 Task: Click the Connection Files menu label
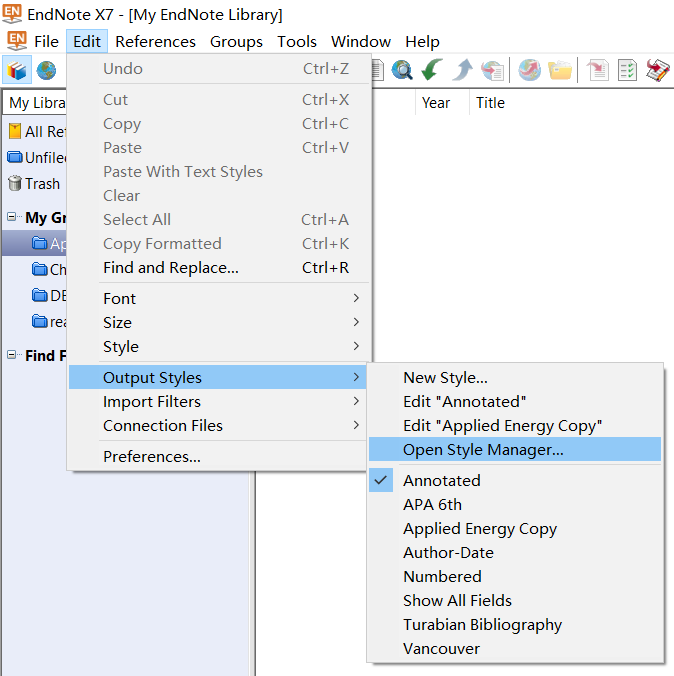163,426
